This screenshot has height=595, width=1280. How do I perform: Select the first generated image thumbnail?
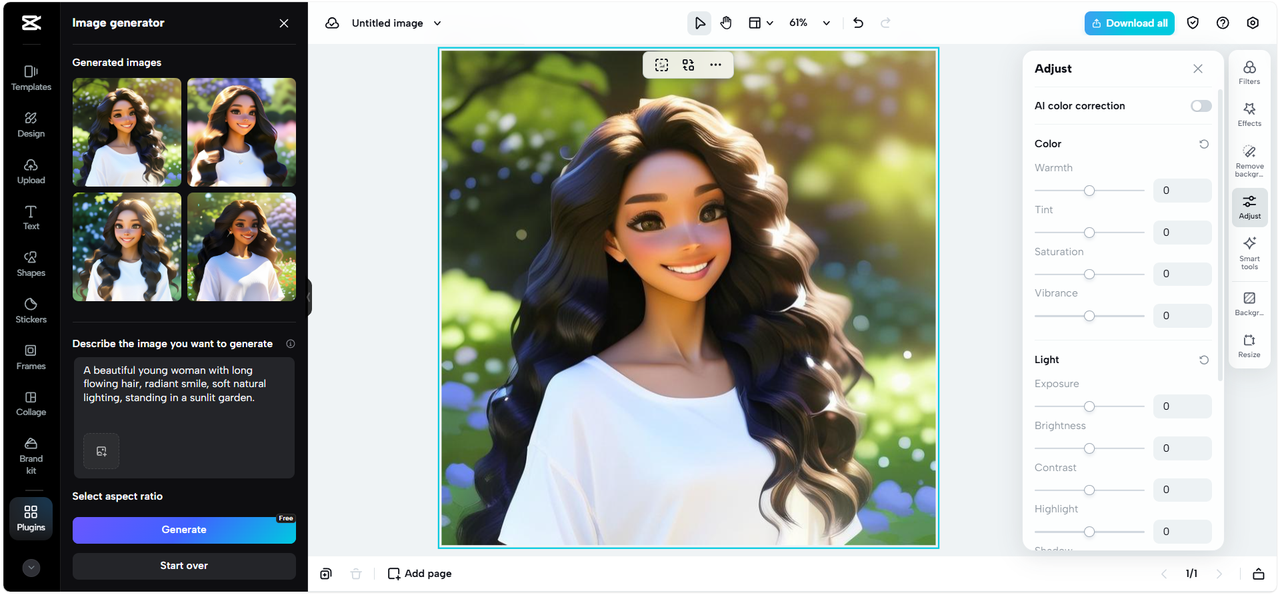point(127,132)
